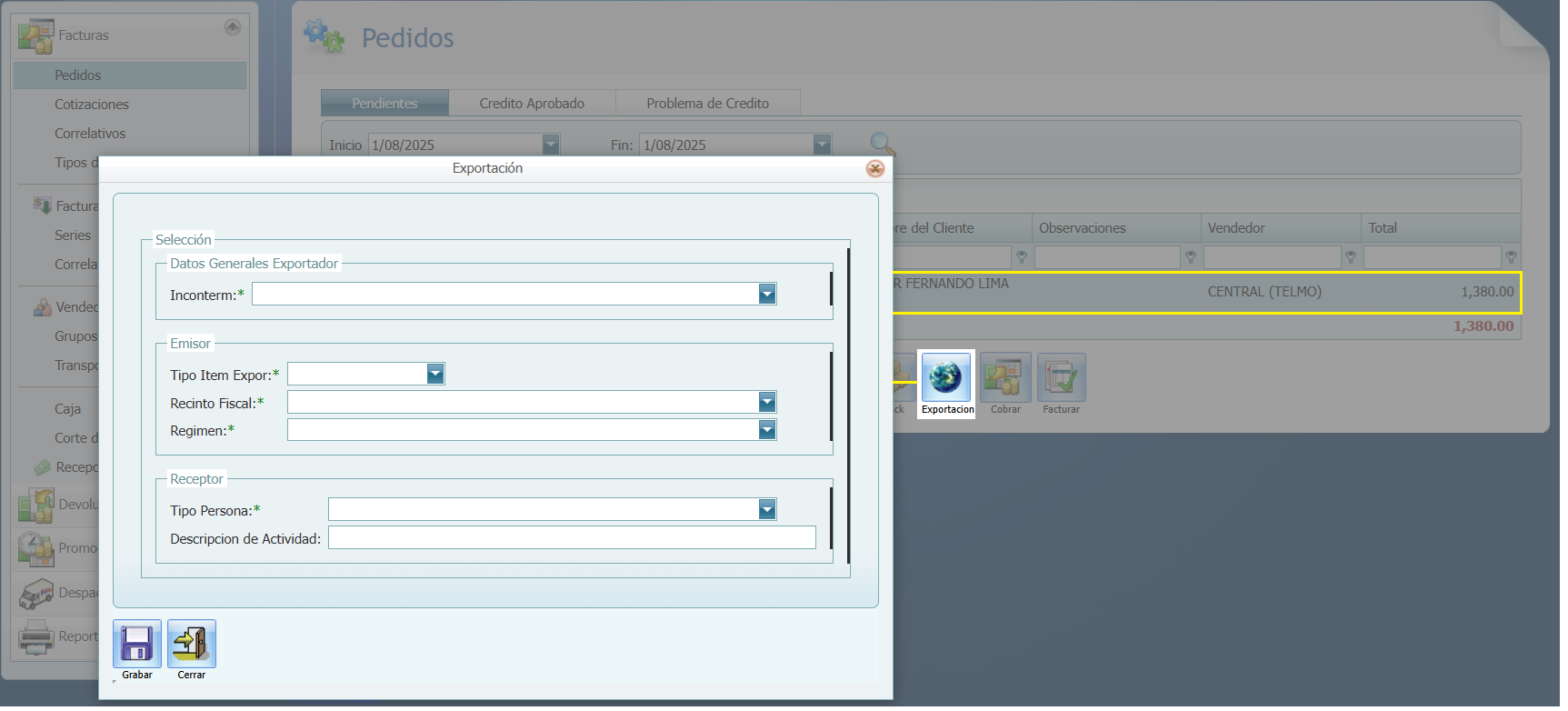The height and width of the screenshot is (711, 1568).
Task: Collapse the Facturas sidebar section
Action: click(233, 27)
